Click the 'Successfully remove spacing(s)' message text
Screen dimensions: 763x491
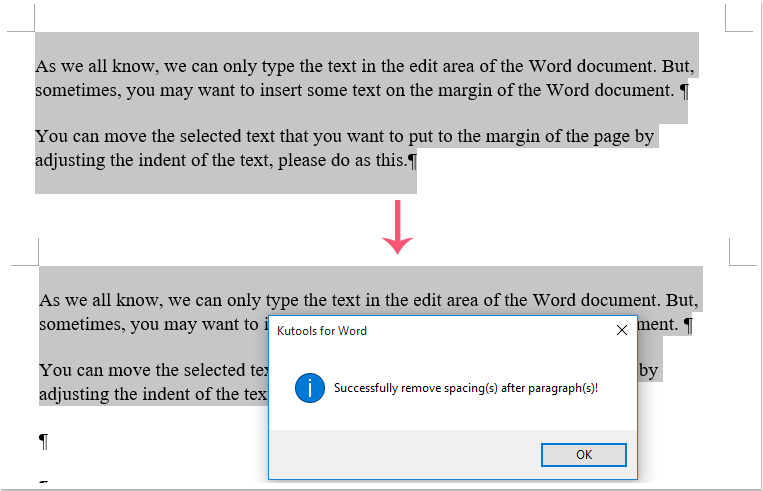point(466,387)
